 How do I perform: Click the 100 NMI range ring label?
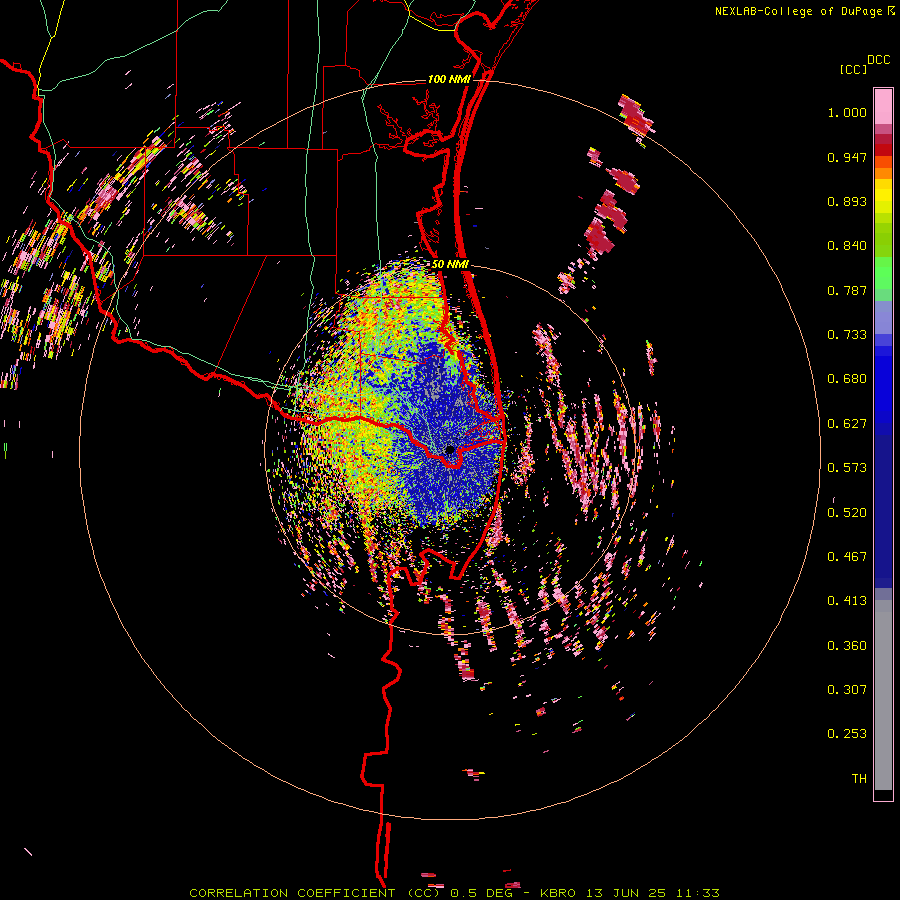[449, 79]
